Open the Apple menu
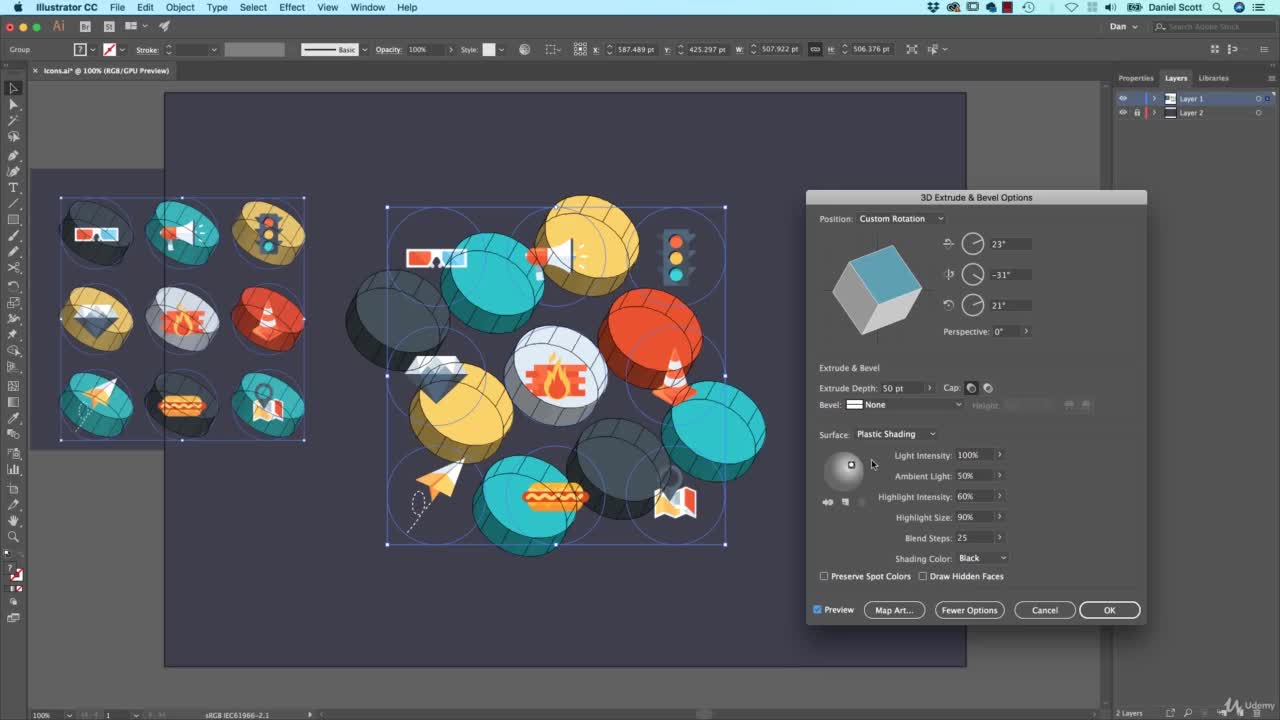Screen dimensions: 1280x720 pyautogui.click(x=18, y=7)
